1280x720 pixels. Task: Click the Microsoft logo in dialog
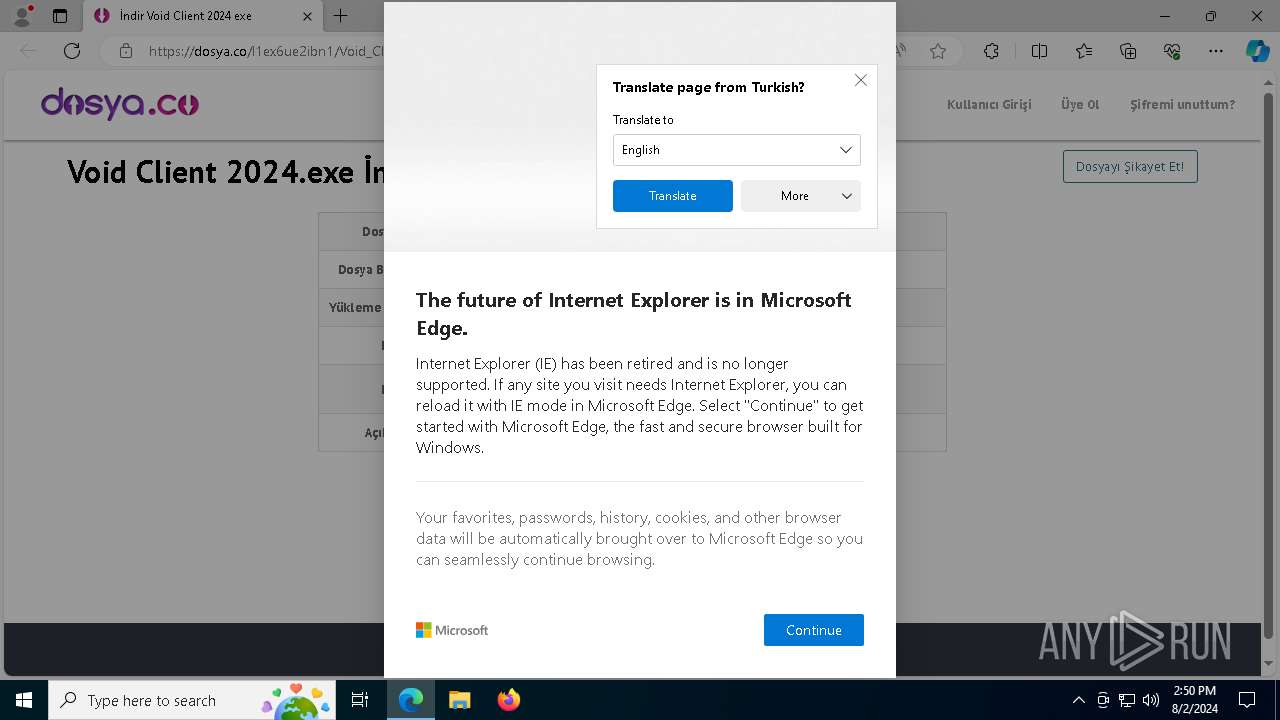point(452,630)
